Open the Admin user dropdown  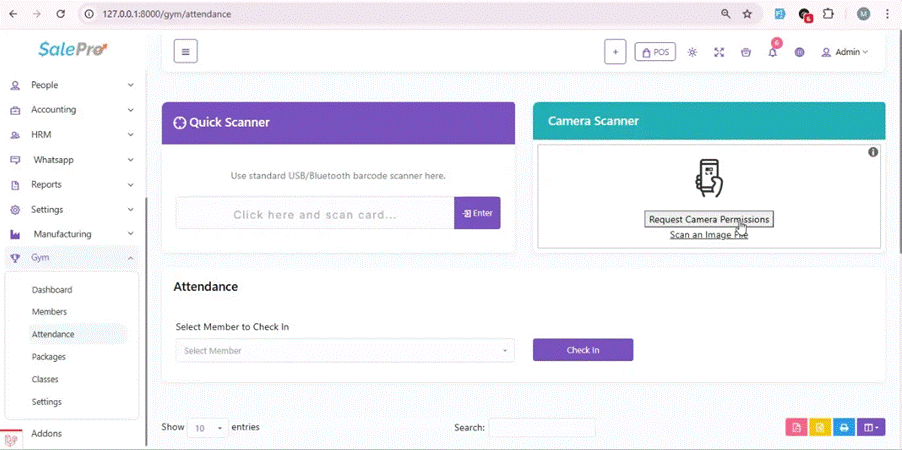coord(845,52)
